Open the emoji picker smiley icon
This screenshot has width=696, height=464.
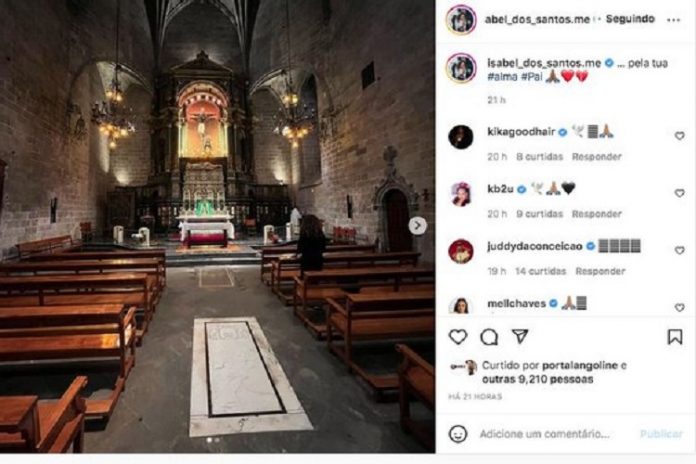pyautogui.click(x=458, y=434)
